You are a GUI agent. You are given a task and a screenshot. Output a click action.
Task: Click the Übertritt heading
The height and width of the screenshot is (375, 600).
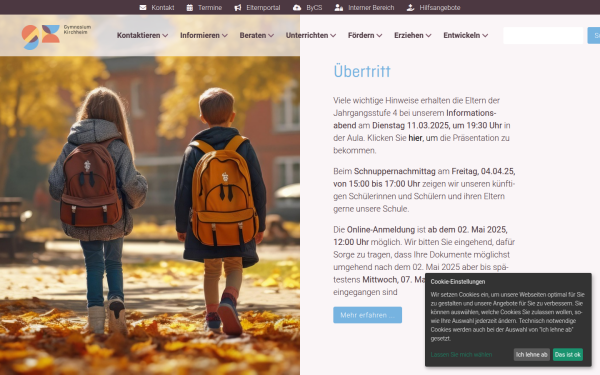pos(362,71)
